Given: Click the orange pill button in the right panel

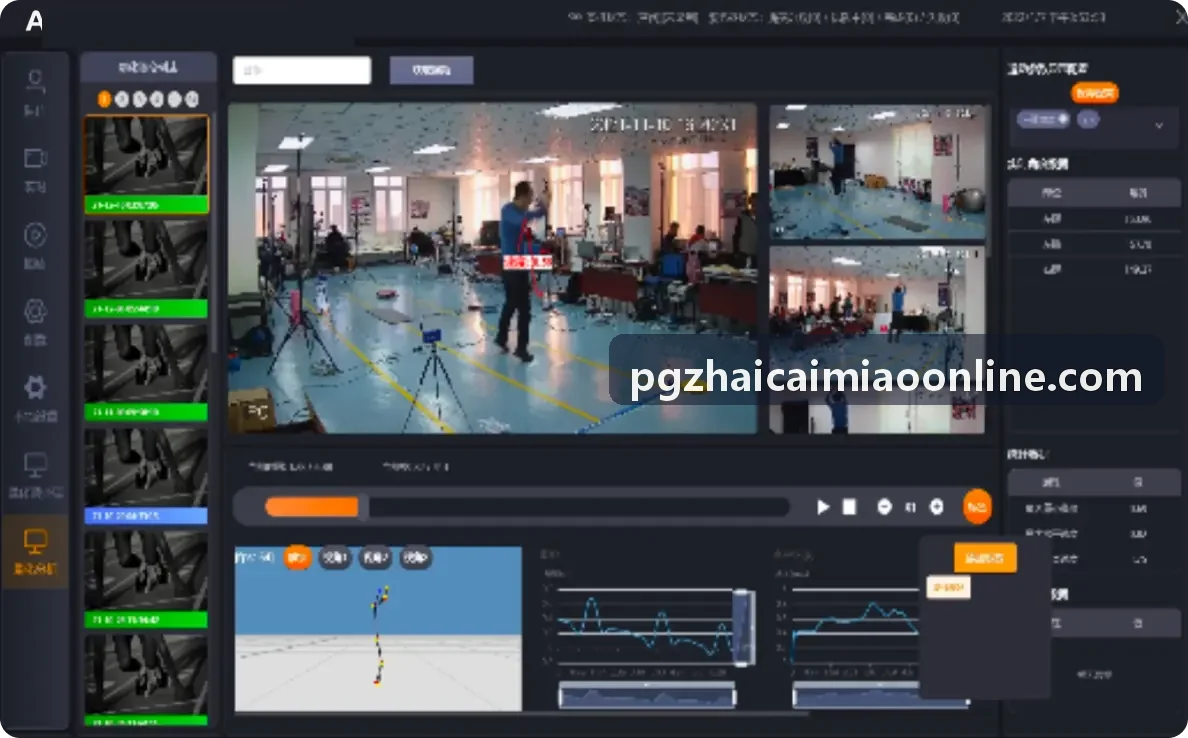Looking at the screenshot, I should click(1095, 93).
